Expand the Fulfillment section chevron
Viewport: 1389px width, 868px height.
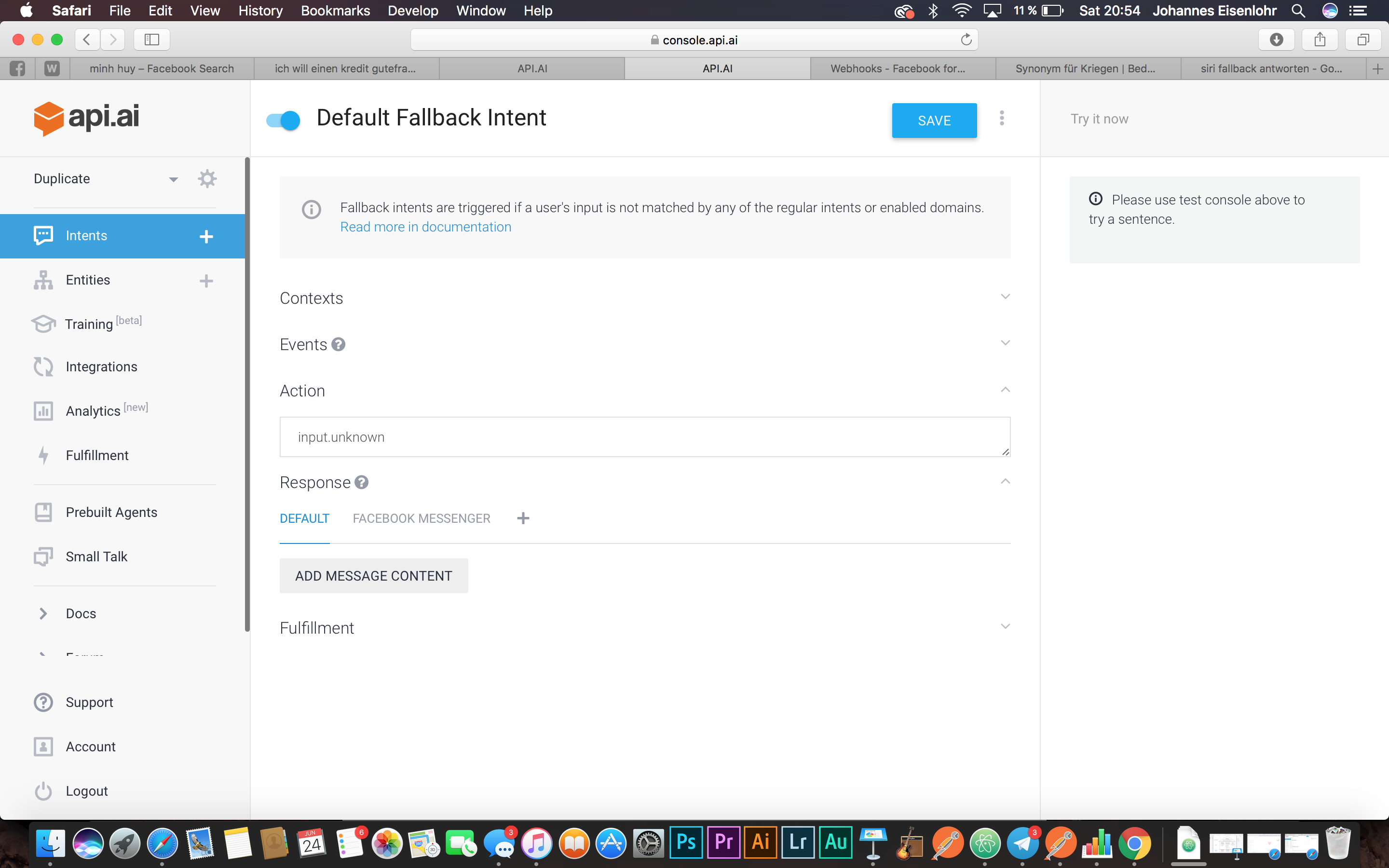tap(1005, 627)
